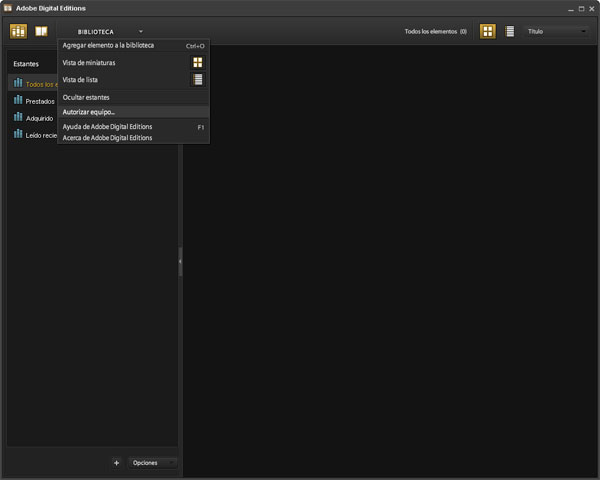Select list view in top toolbar

[509, 31]
